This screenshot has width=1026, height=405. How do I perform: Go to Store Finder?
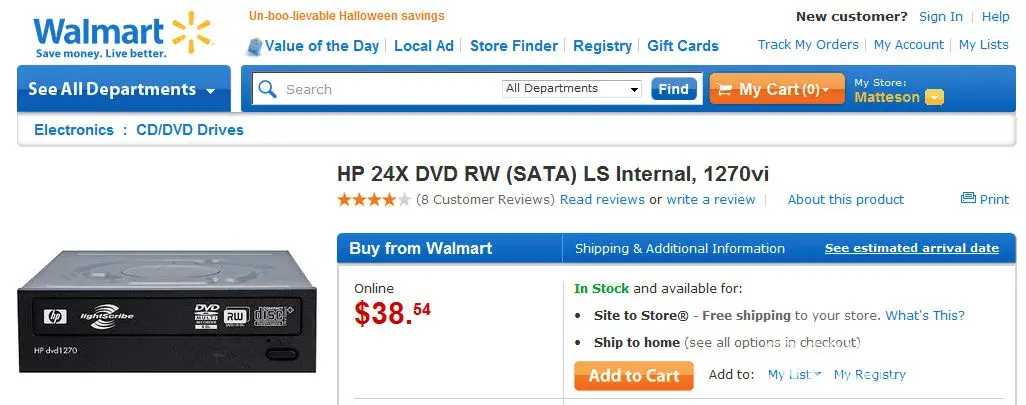[x=514, y=45]
